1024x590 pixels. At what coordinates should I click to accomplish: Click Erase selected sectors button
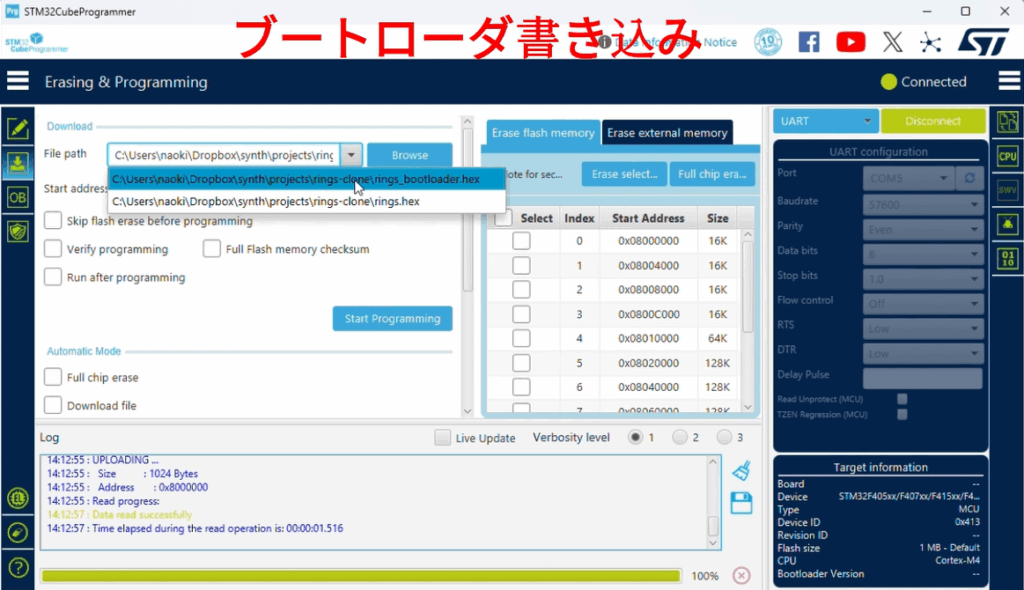(x=624, y=174)
